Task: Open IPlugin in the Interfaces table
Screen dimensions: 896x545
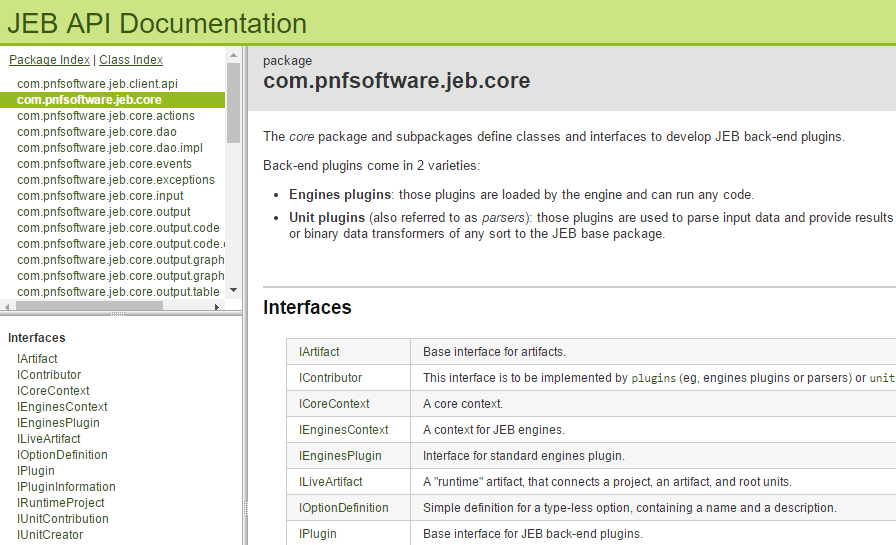Action: 318,534
